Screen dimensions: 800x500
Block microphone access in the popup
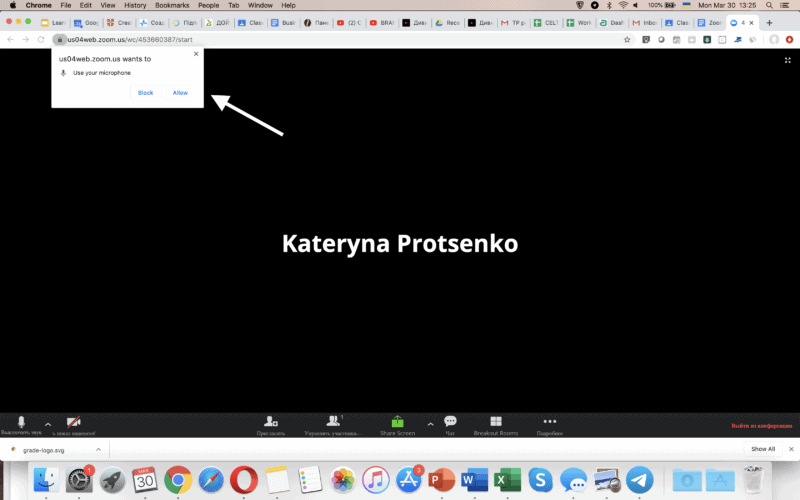click(x=145, y=93)
